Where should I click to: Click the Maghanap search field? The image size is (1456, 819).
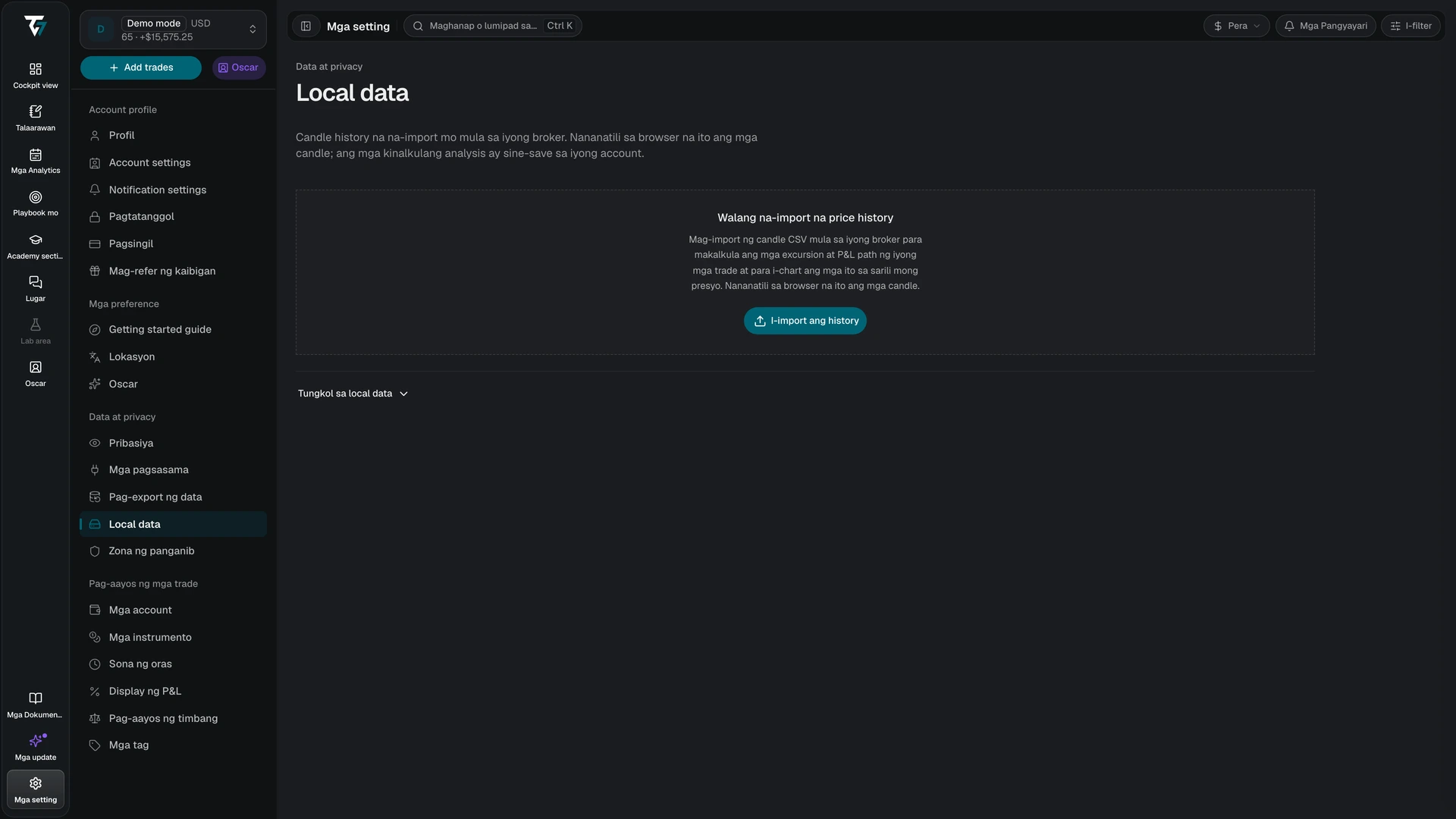point(493,26)
